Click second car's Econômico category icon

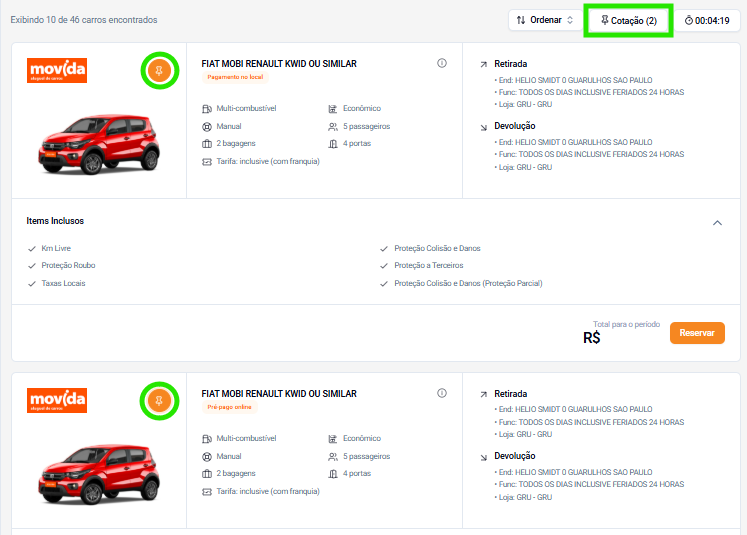coord(333,439)
